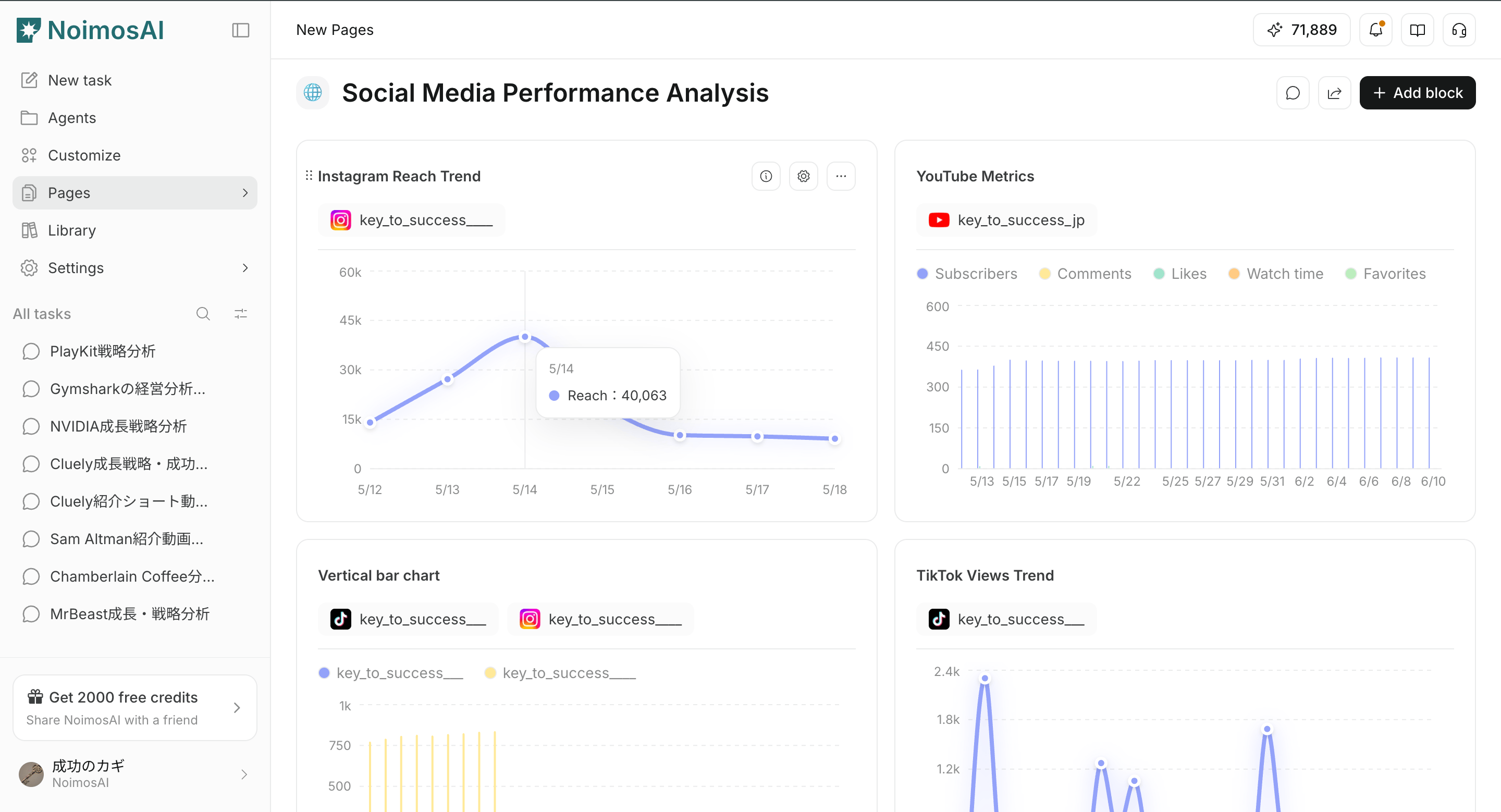Open the 71,889 credits counter

1302,30
